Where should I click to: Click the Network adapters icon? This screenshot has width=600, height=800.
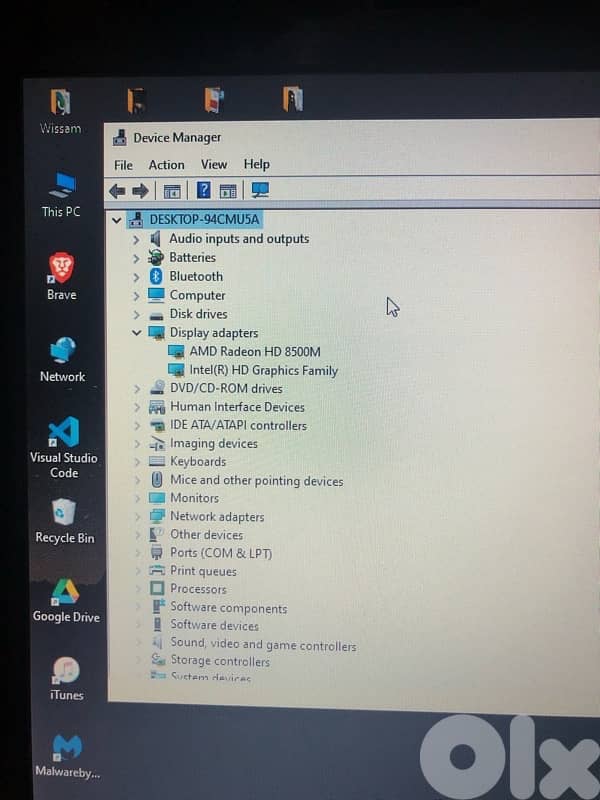(157, 516)
